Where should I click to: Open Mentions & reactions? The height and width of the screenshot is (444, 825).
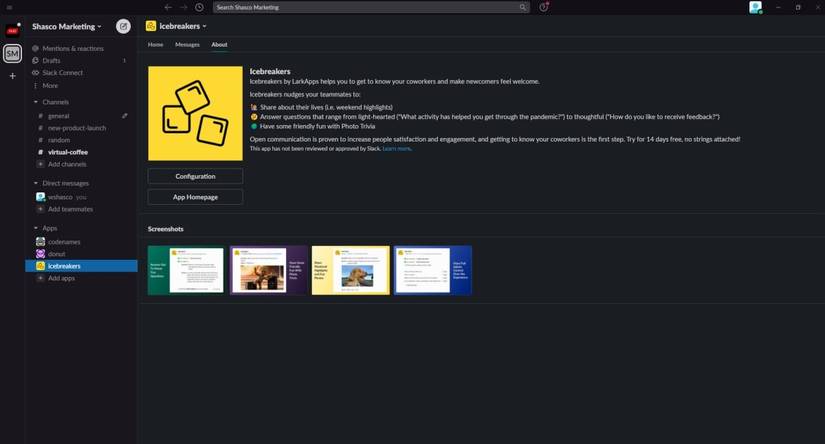73,48
